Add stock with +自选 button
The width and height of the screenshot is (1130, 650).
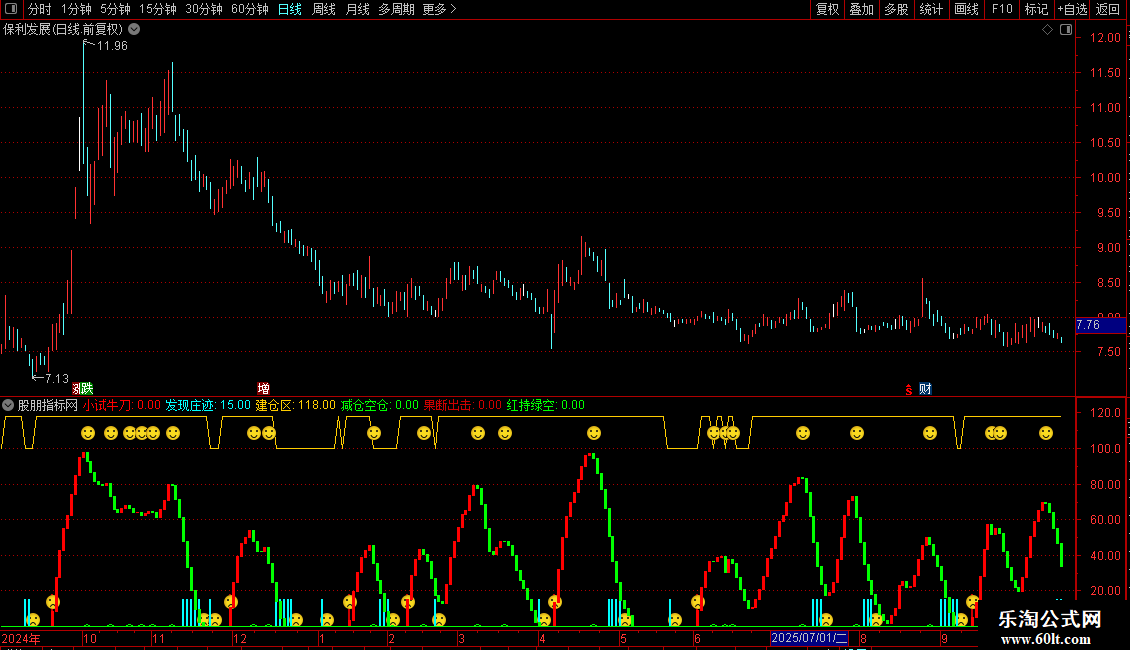[x=1072, y=9]
